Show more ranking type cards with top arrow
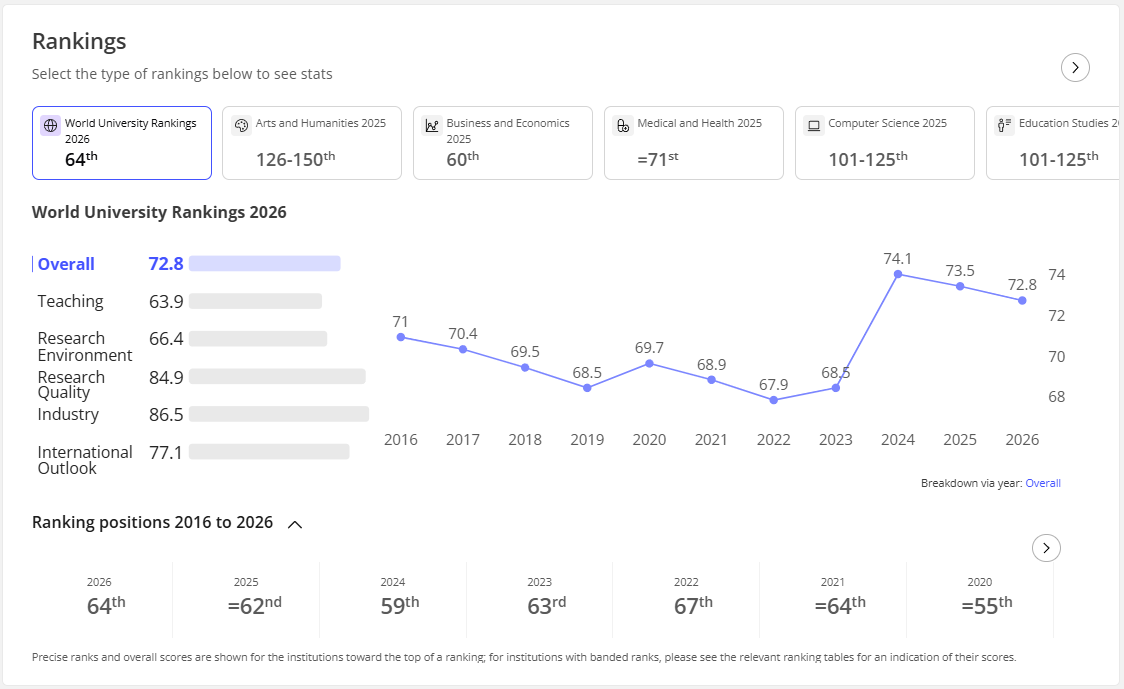 pyautogui.click(x=1075, y=67)
